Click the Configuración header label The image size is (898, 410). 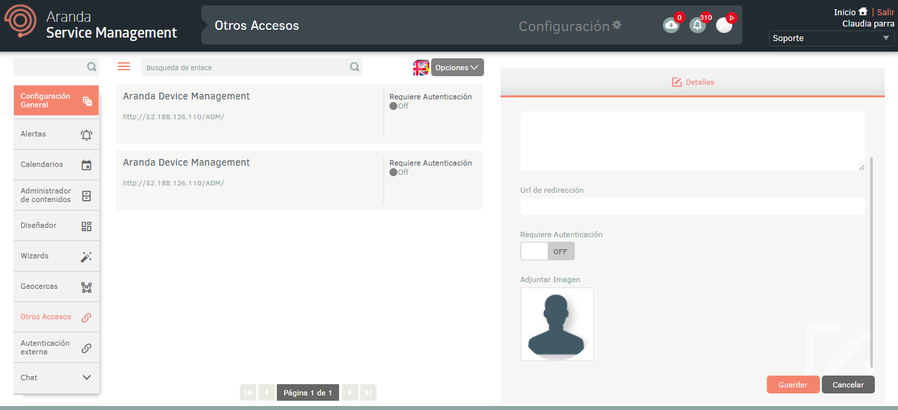coord(564,26)
